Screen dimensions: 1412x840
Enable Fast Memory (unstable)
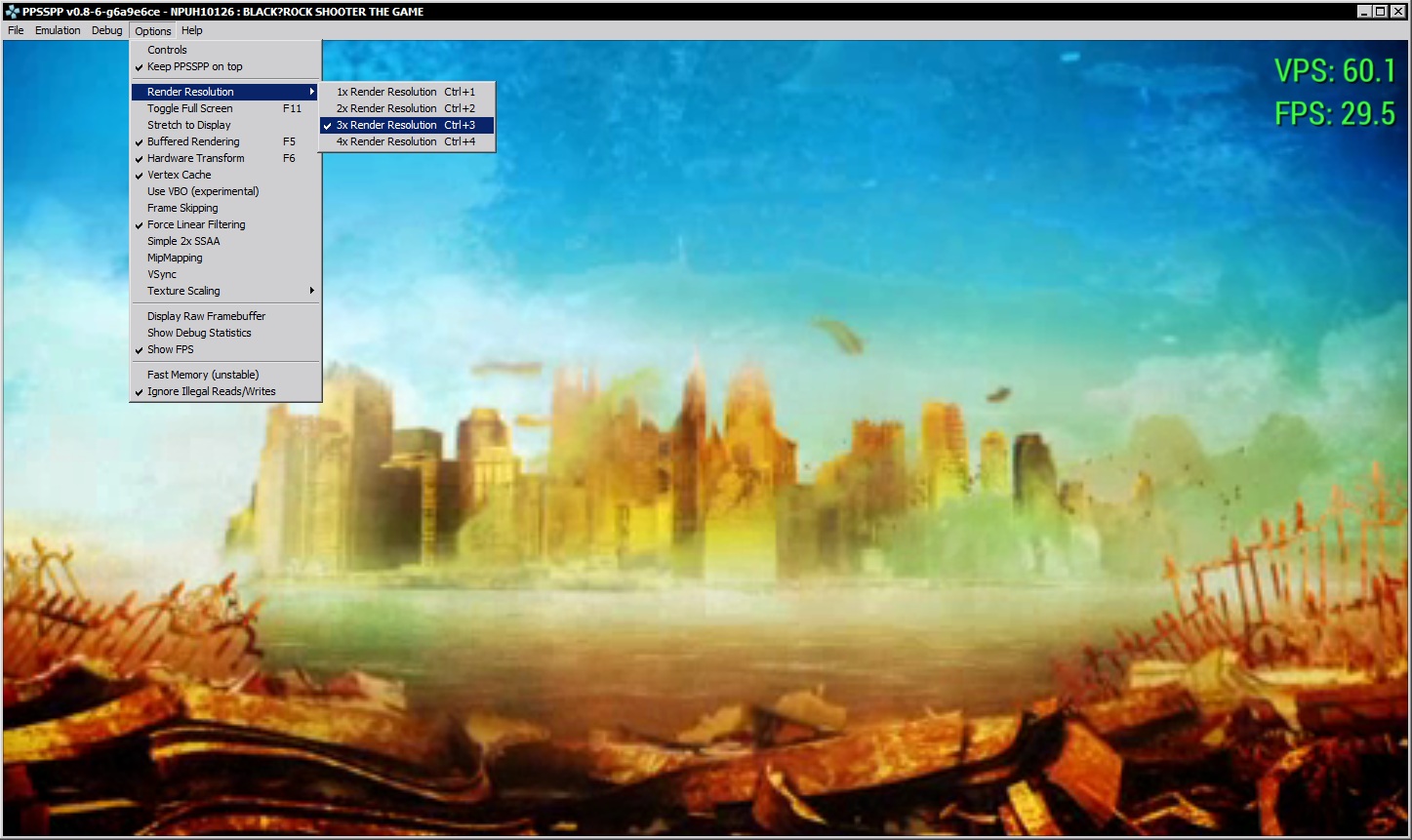point(202,375)
